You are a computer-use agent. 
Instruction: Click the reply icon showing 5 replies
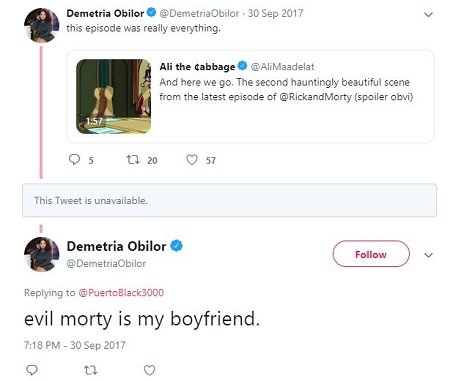tap(74, 160)
